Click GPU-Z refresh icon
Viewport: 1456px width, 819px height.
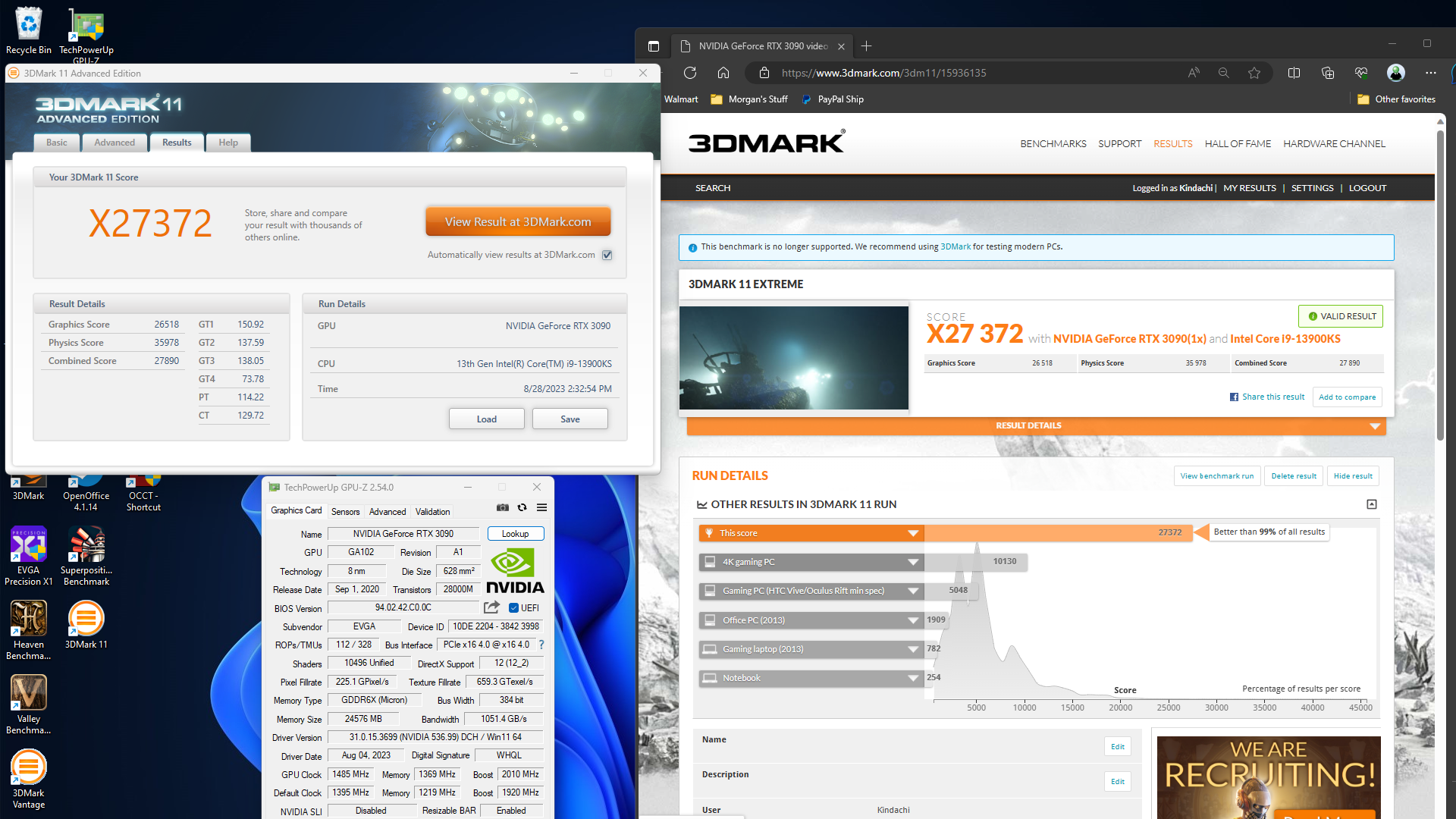click(522, 508)
